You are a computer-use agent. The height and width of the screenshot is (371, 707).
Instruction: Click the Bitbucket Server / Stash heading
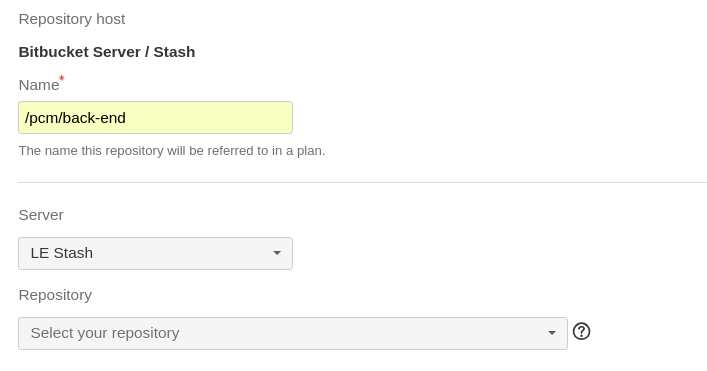tap(107, 52)
